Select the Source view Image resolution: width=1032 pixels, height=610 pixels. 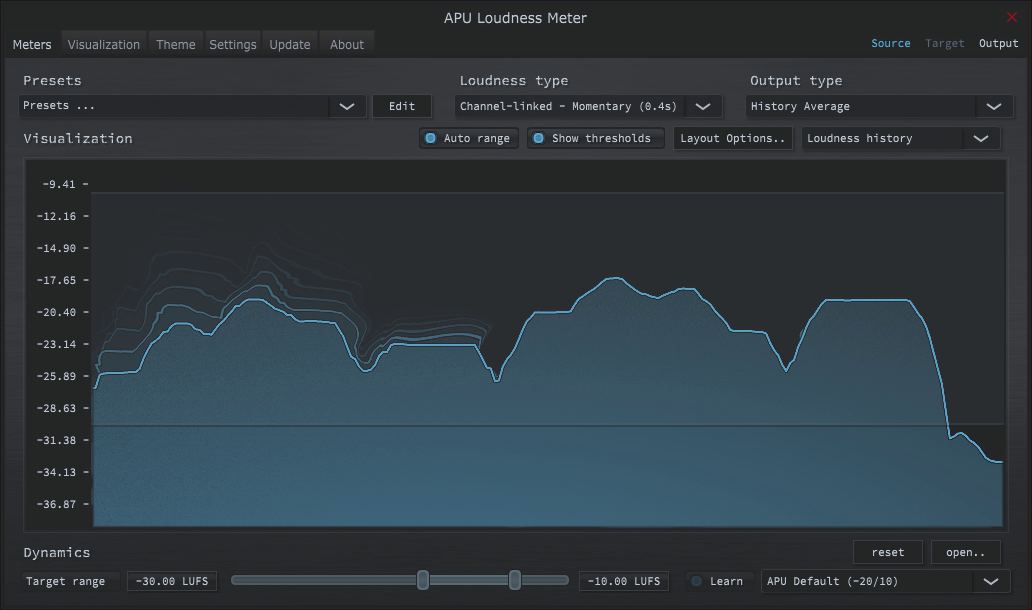click(x=890, y=43)
